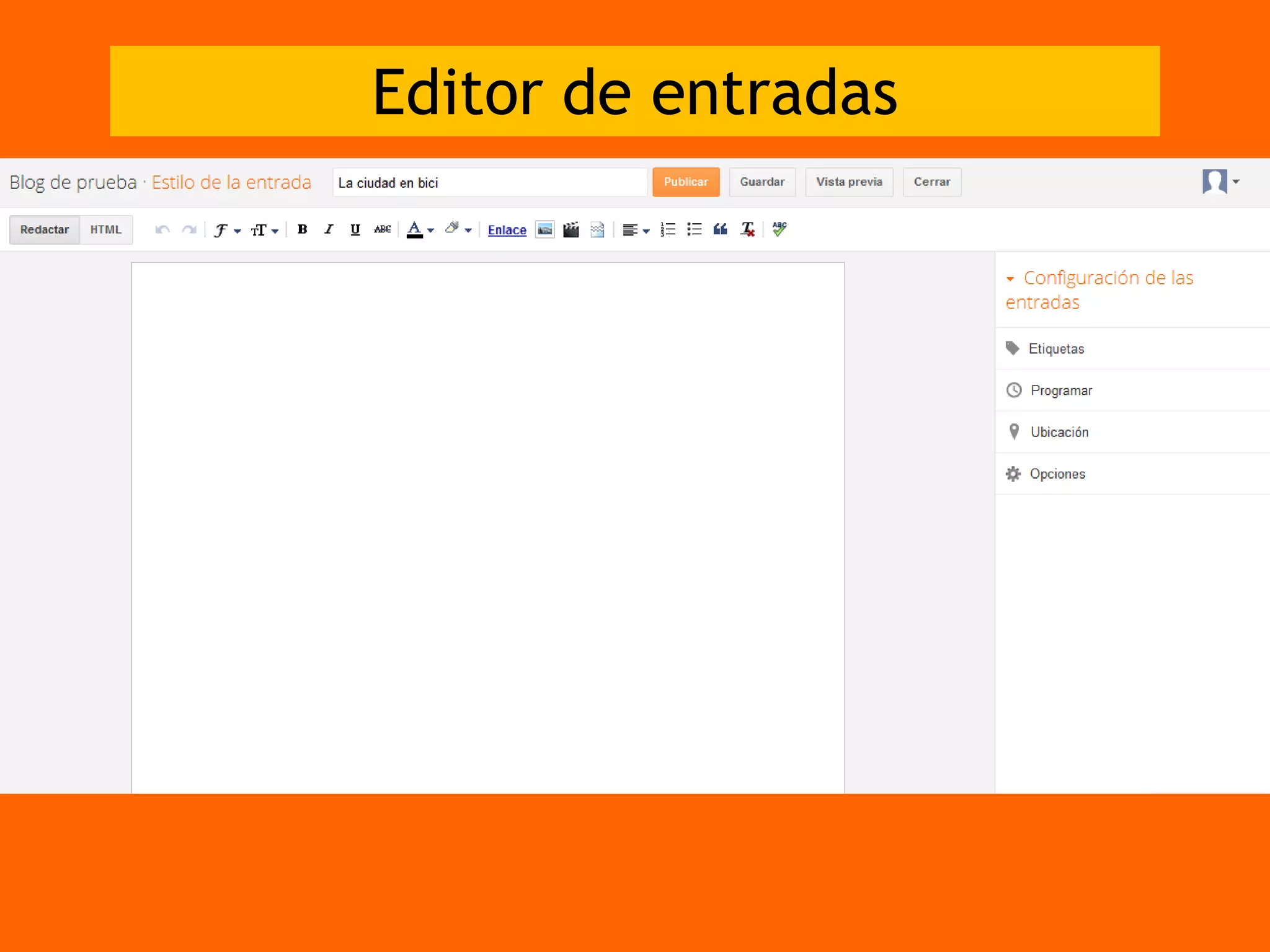The width and height of the screenshot is (1270, 952).
Task: Switch to Redactar mode
Action: [x=45, y=230]
